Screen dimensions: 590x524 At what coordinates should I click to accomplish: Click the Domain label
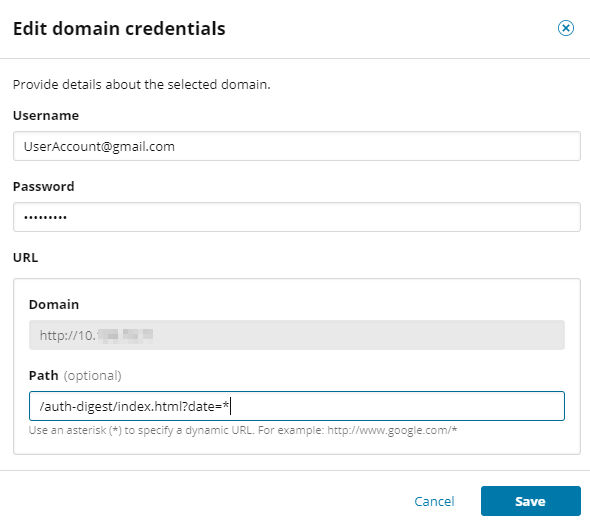(54, 304)
